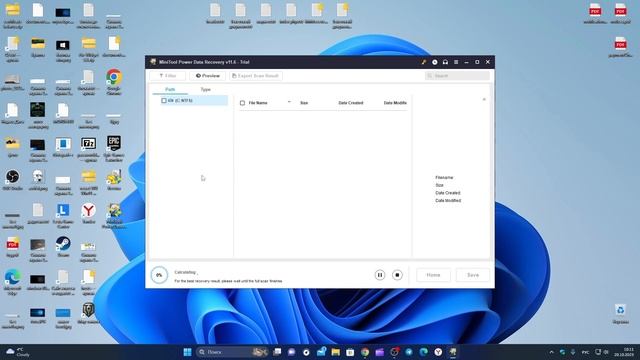Open the blue L launcher desktop icon
The height and width of the screenshot is (360, 640).
[63, 216]
